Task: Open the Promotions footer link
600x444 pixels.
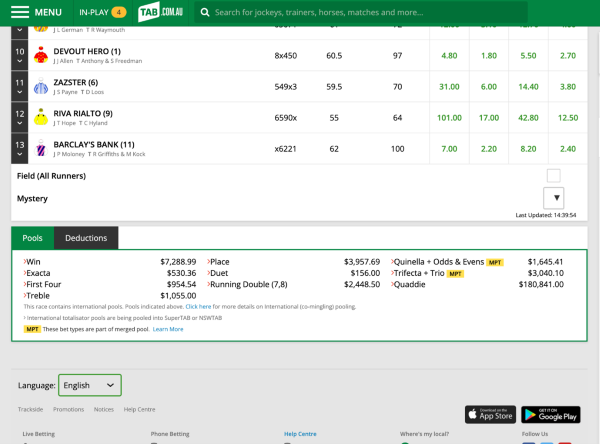Action: [68, 410]
